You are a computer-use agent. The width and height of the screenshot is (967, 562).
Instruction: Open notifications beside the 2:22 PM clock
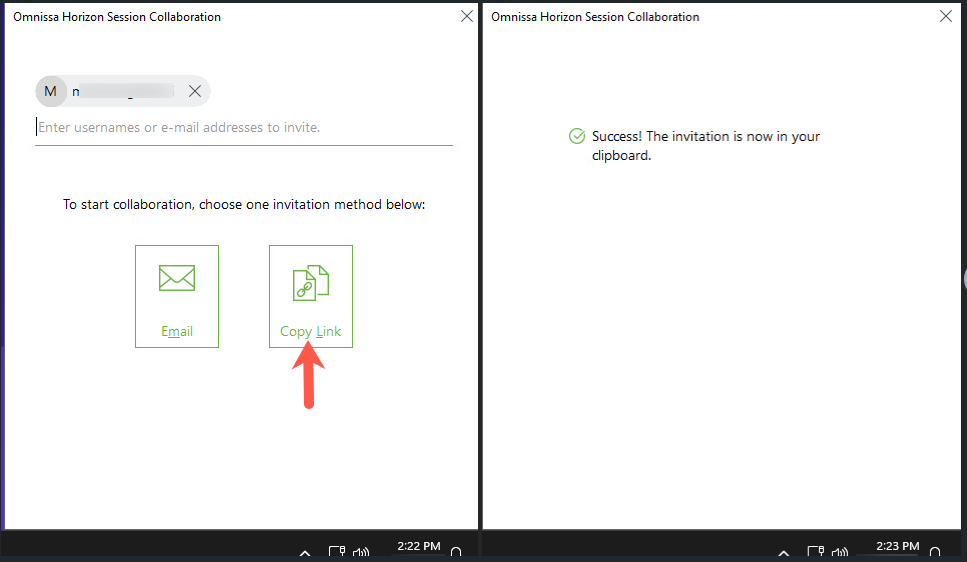pos(457,551)
